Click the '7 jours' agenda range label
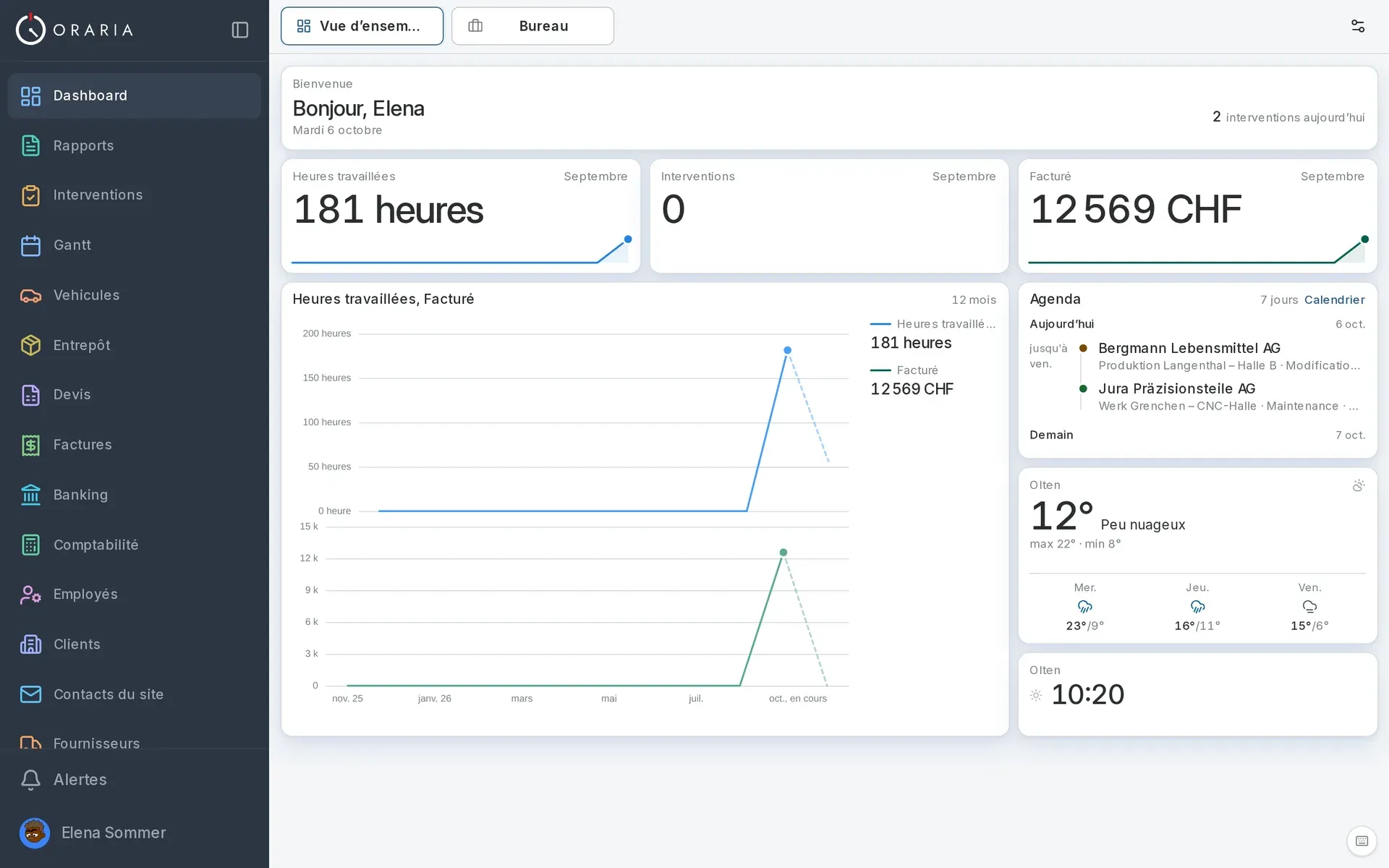This screenshot has width=1389, height=868. coord(1279,299)
